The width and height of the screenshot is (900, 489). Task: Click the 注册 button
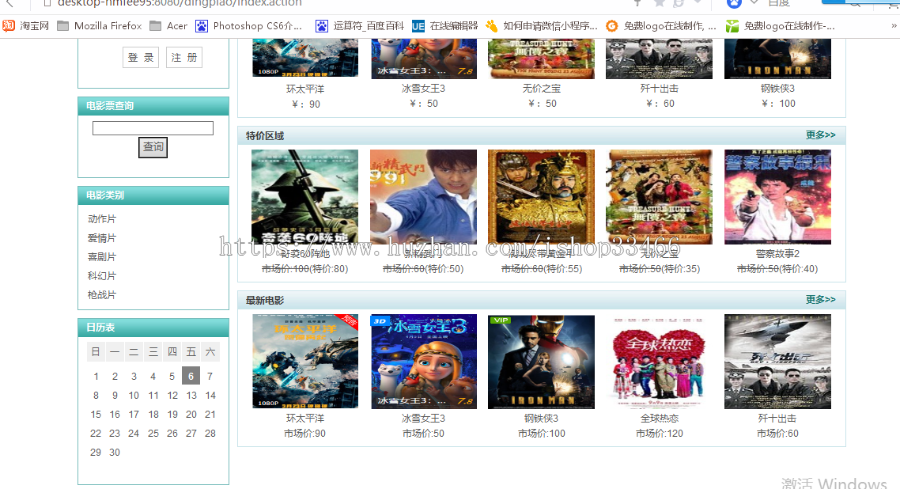point(184,57)
